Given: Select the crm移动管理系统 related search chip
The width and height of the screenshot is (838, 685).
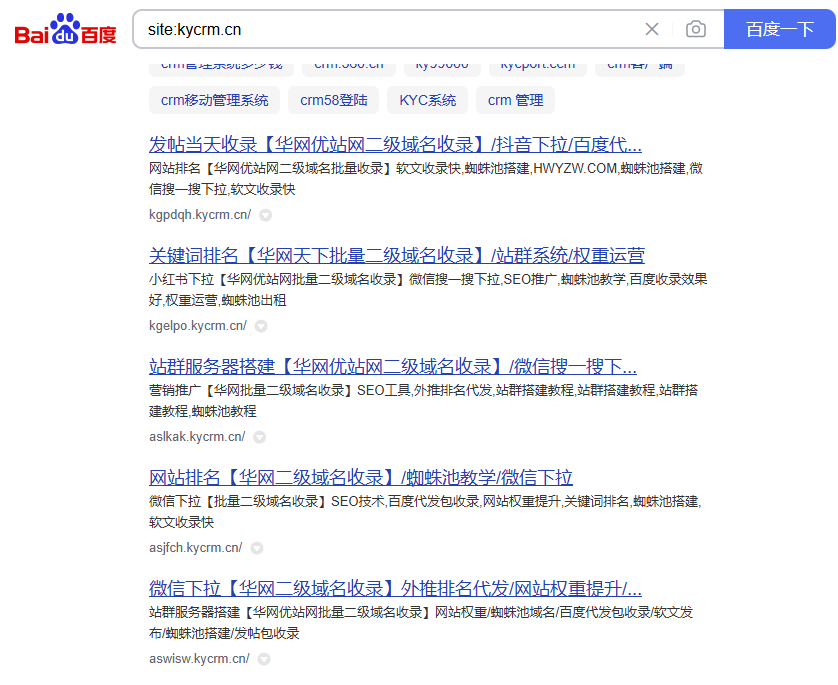Looking at the screenshot, I should click(x=214, y=100).
